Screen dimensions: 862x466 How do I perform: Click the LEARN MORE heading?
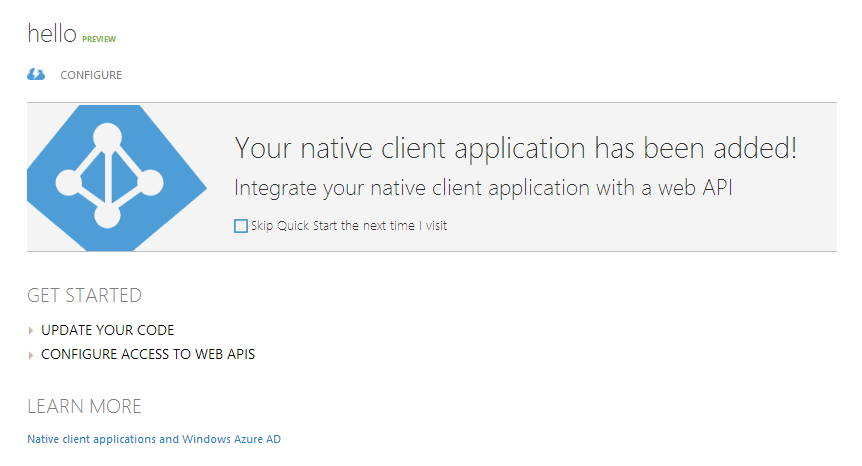85,407
